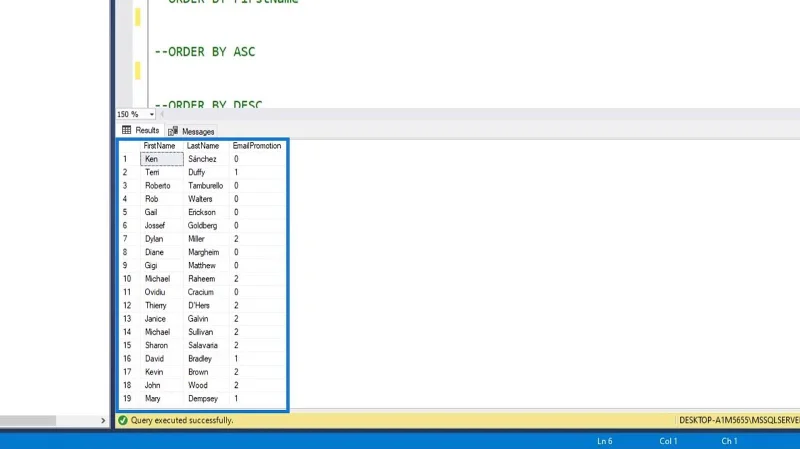Select the cell containing Ken
Image resolution: width=800 pixels, height=449 pixels.
coord(162,159)
